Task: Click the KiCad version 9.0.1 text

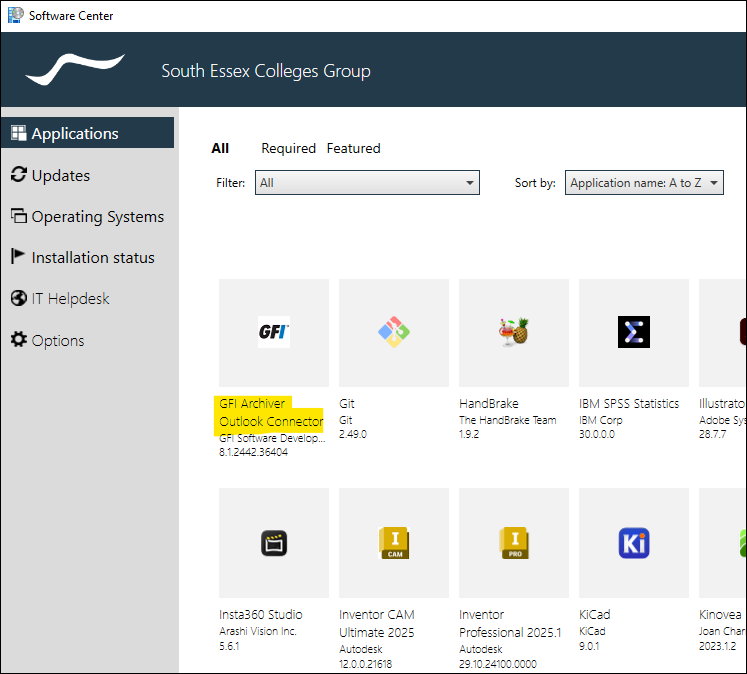Action: tap(589, 646)
